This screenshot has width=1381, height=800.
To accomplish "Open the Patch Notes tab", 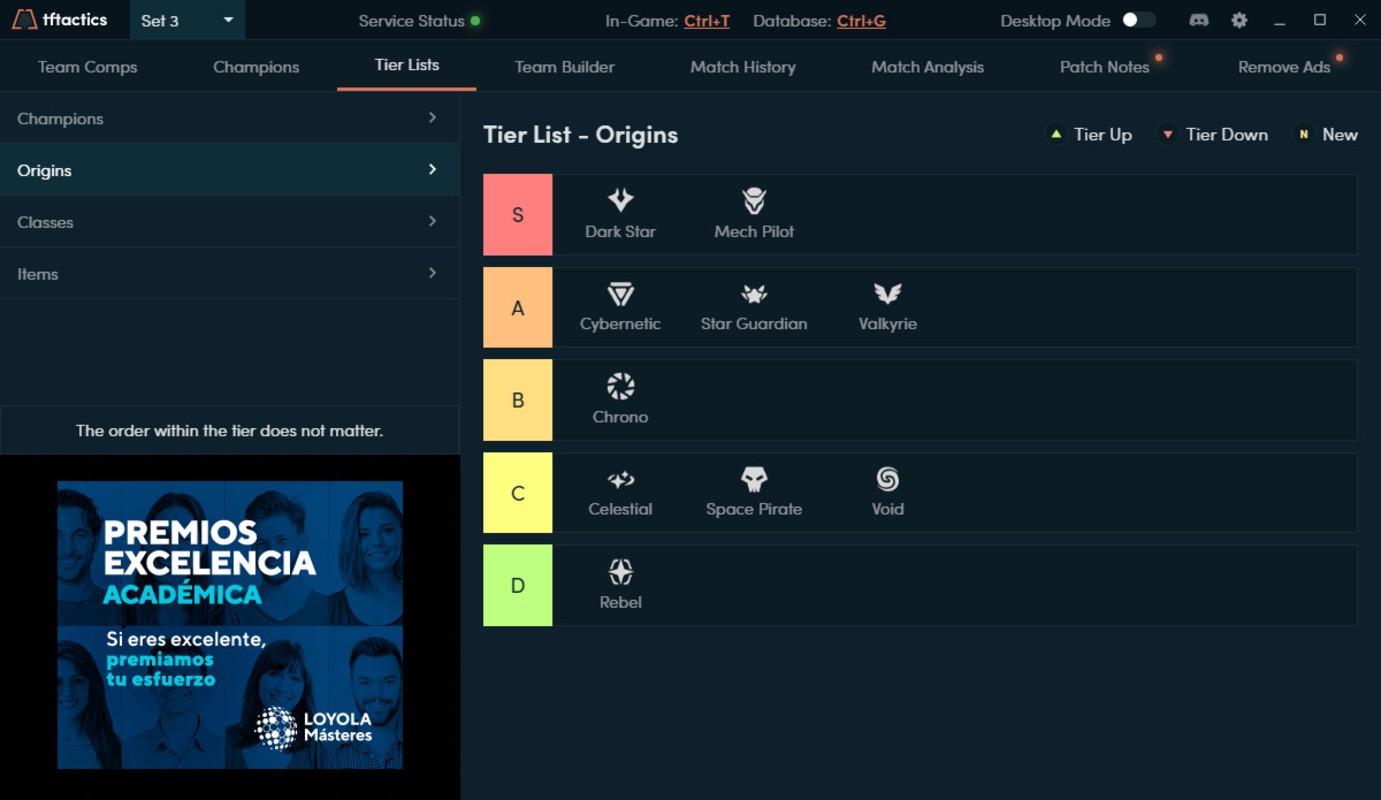I will pos(1104,67).
